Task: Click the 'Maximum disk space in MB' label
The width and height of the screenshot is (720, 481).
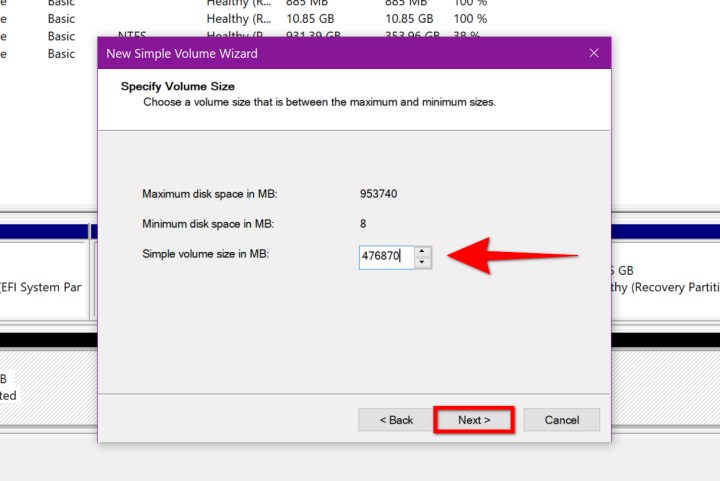Action: click(x=207, y=193)
